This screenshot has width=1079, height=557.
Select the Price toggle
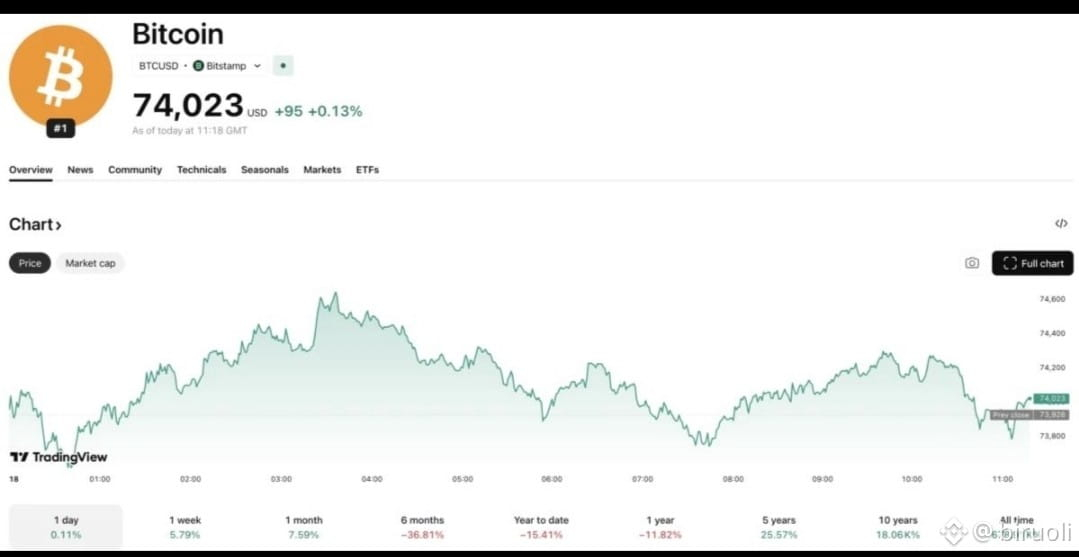click(30, 263)
